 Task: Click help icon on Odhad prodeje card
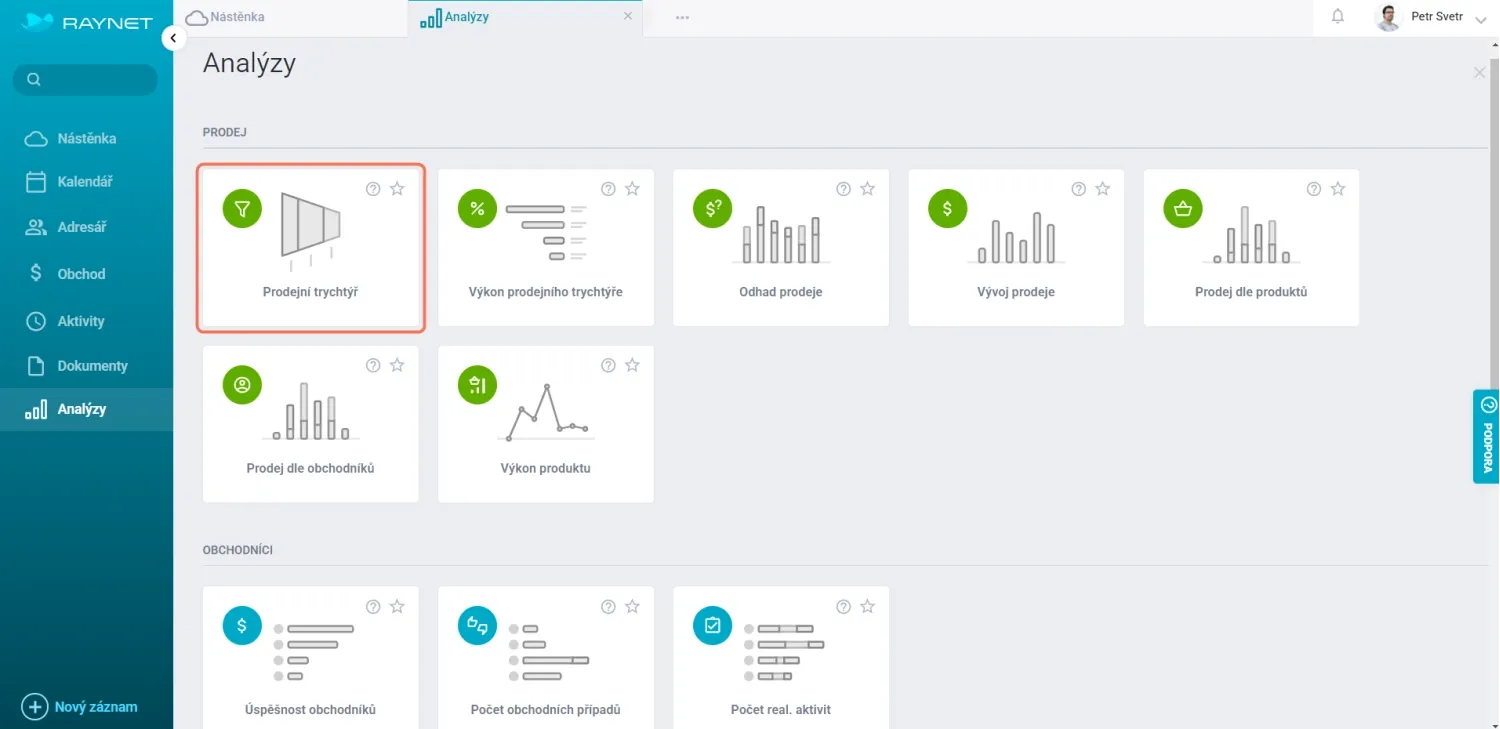(x=843, y=189)
